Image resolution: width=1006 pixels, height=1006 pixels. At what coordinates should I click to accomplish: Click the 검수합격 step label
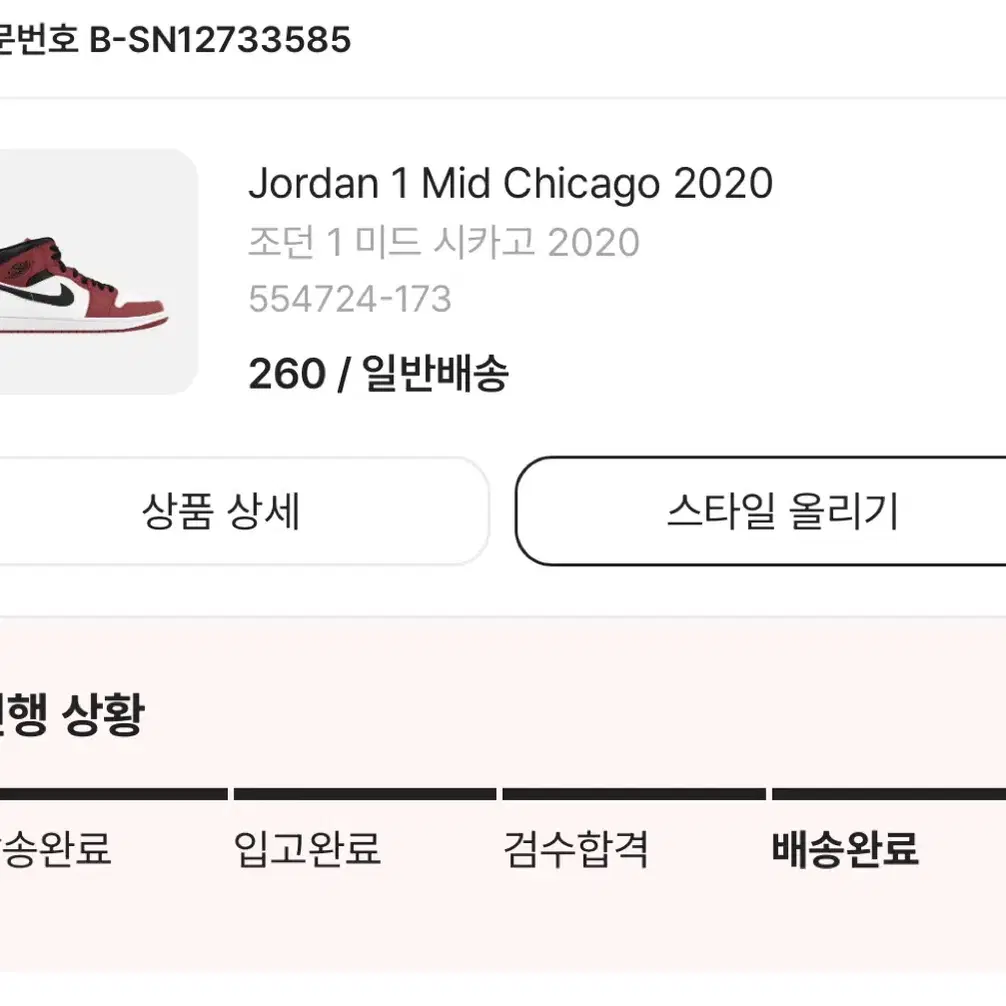click(x=575, y=849)
